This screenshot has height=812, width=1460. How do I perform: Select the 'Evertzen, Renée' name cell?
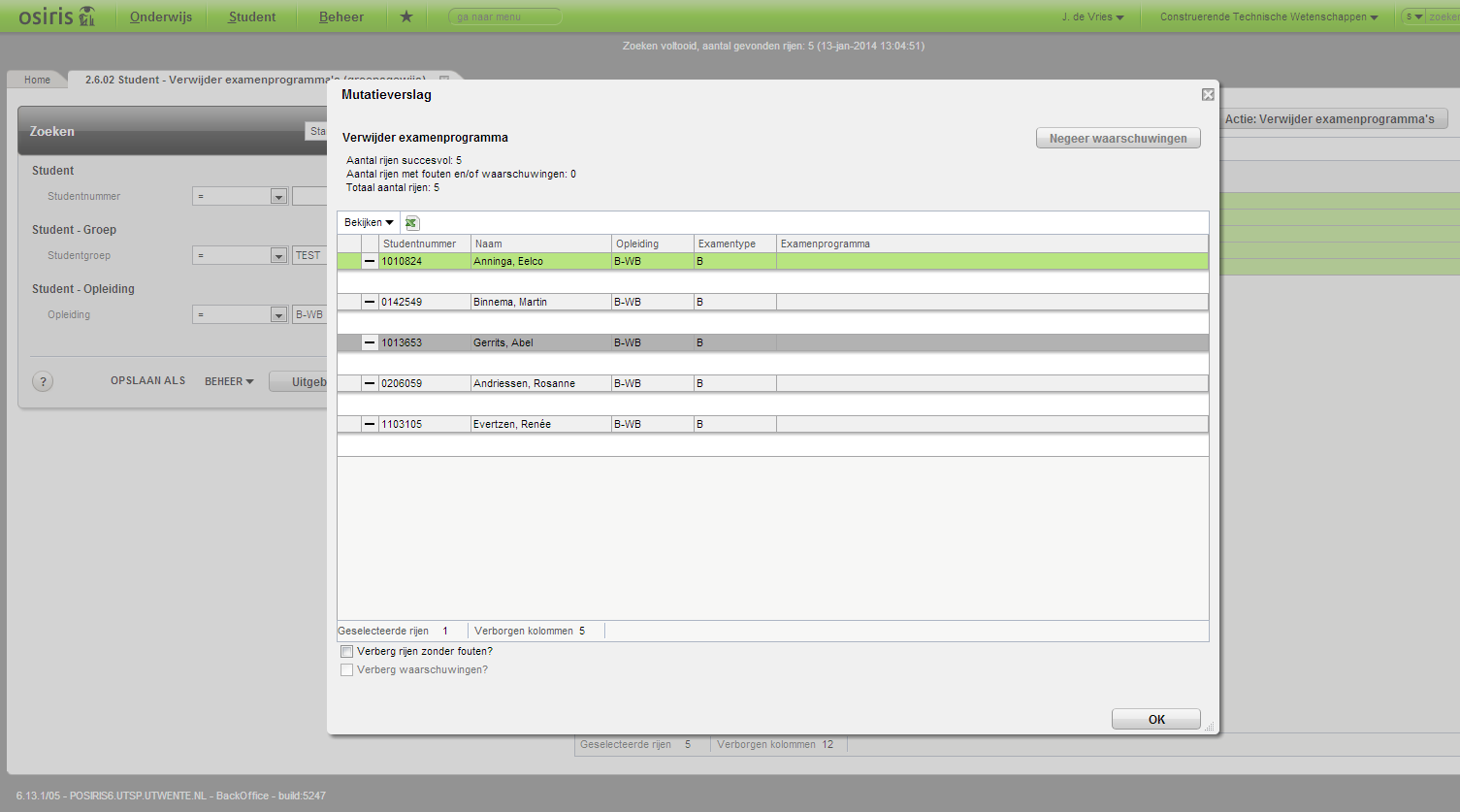point(541,424)
